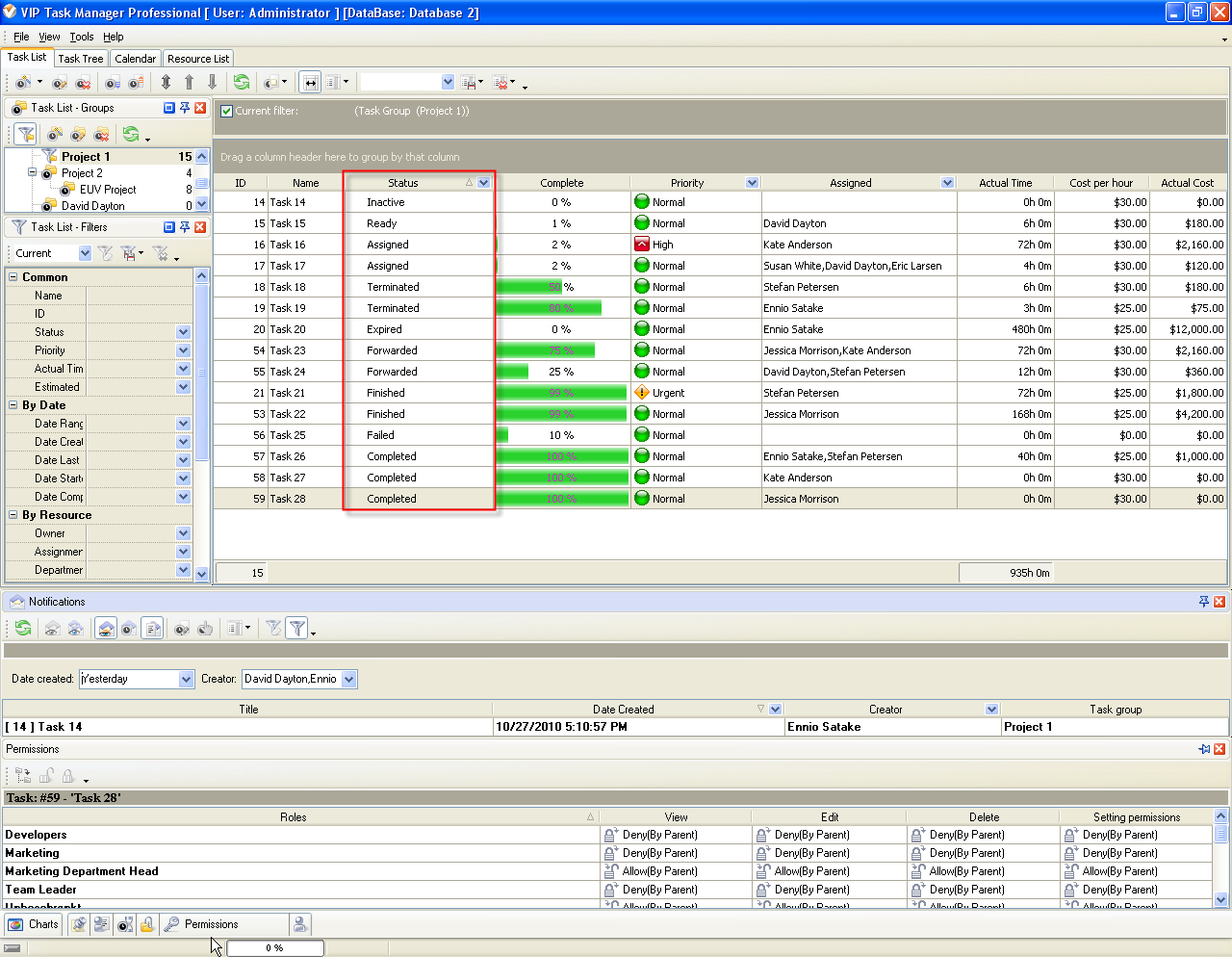
Task: Click the green refresh icon in main toolbar
Action: 242,83
